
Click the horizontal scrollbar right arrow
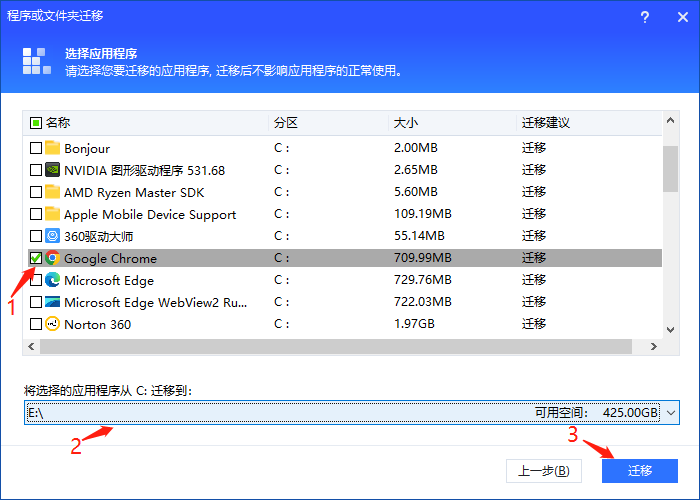(x=654, y=346)
